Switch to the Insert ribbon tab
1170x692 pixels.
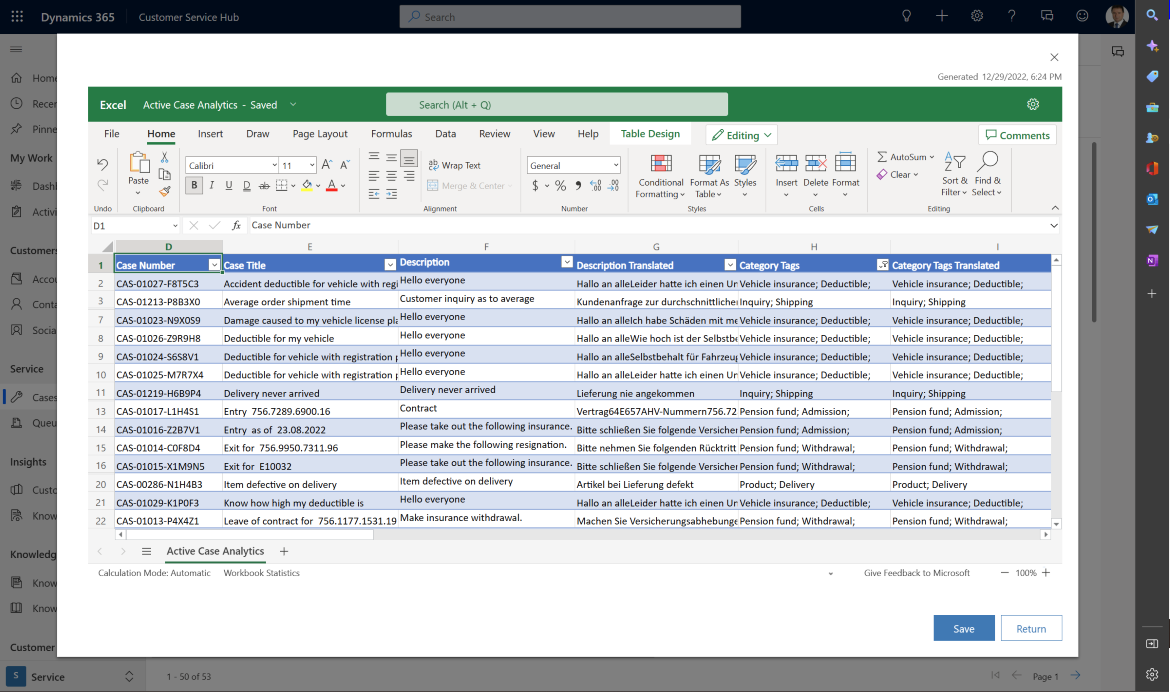210,134
